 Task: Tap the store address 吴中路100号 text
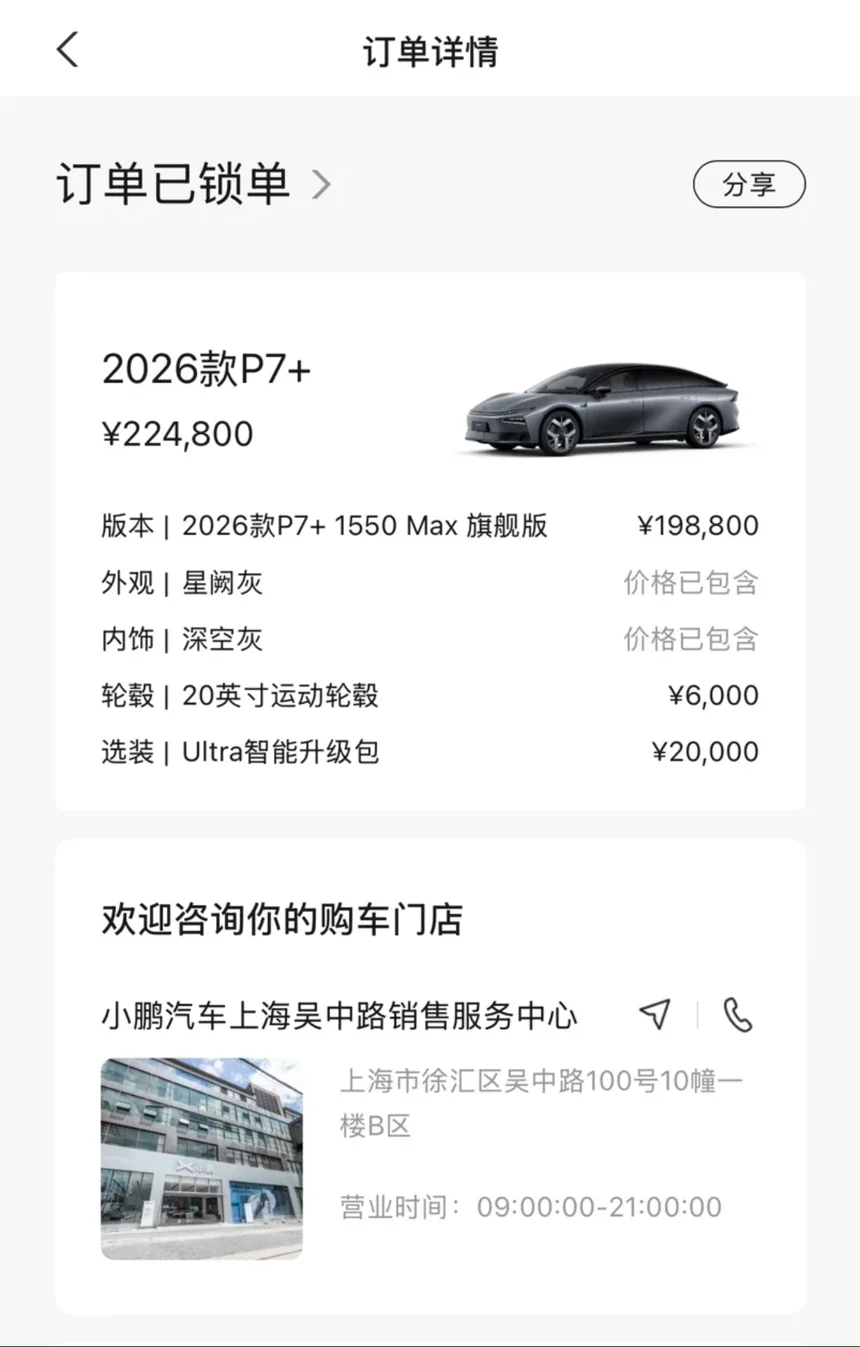(x=540, y=1102)
